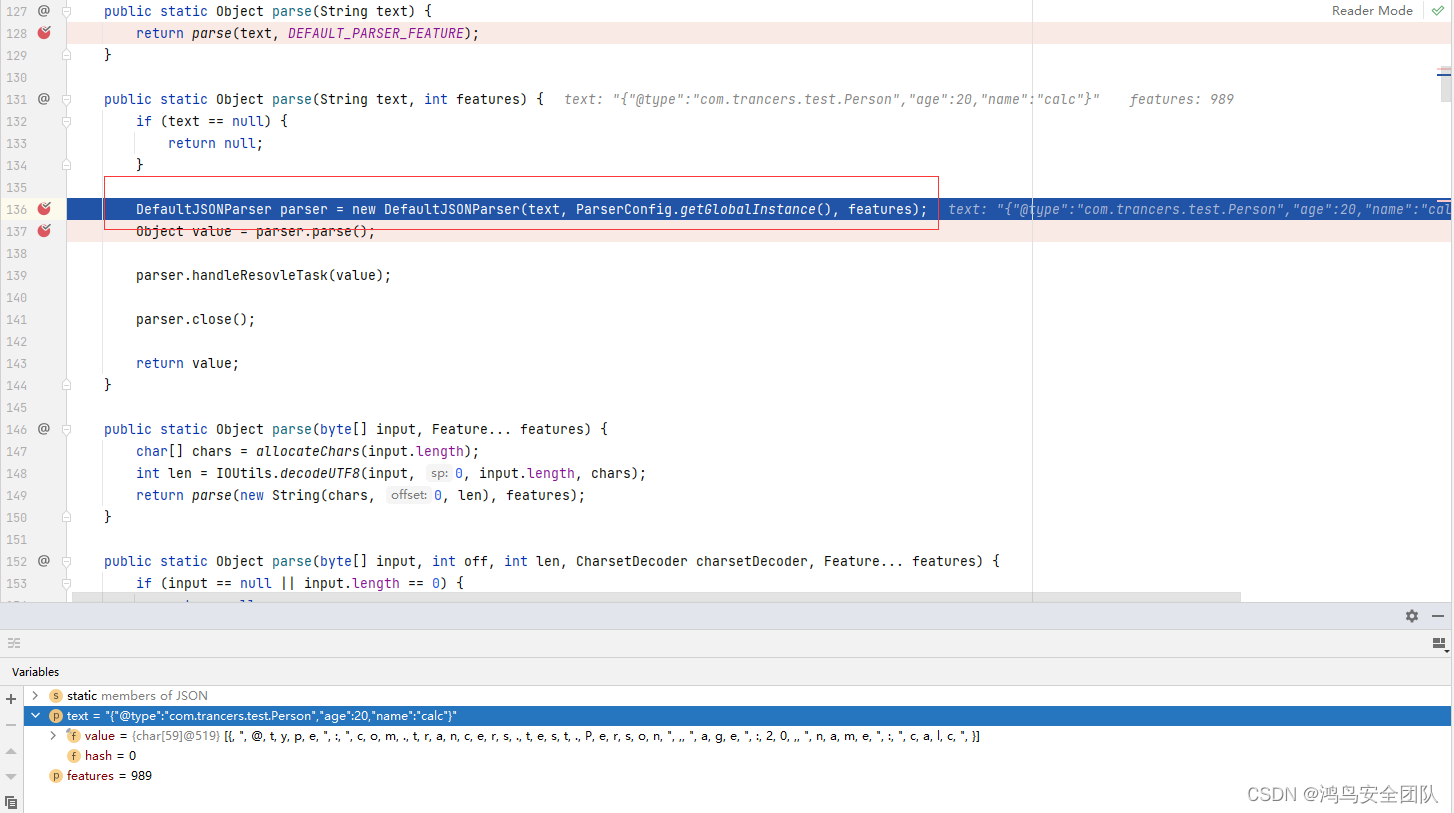Expand static members of JSON node
This screenshot has height=813, width=1454.
[x=36, y=696]
